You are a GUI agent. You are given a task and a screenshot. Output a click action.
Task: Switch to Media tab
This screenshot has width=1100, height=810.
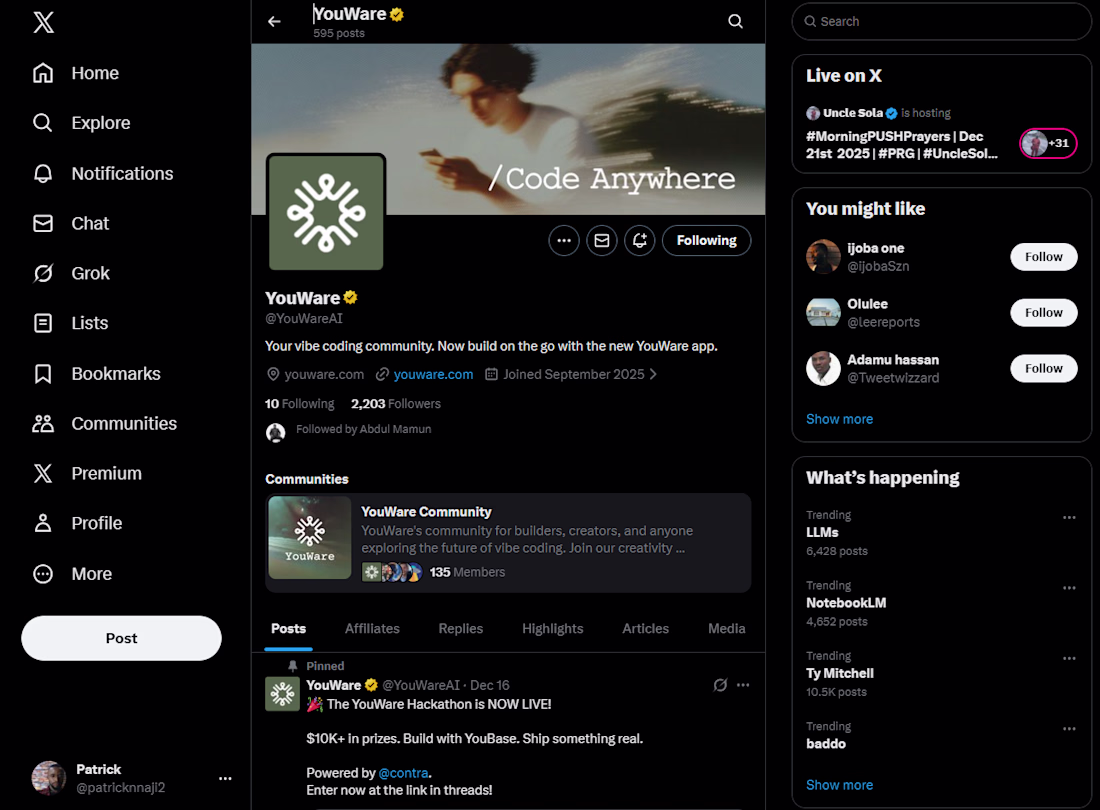[x=726, y=629]
